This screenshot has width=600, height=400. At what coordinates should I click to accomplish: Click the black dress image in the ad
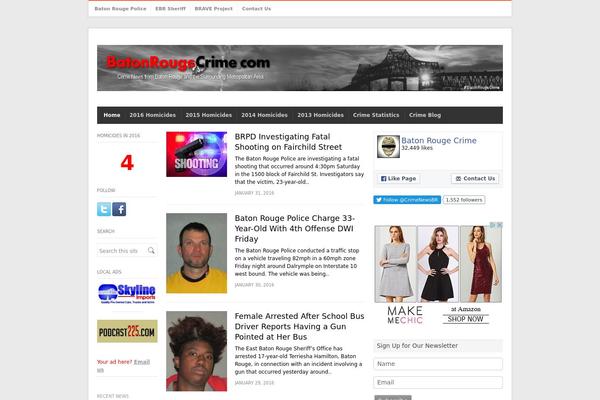click(438, 264)
